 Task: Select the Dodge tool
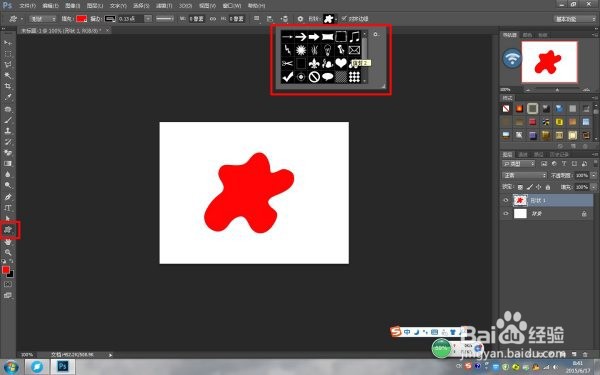coord(8,185)
